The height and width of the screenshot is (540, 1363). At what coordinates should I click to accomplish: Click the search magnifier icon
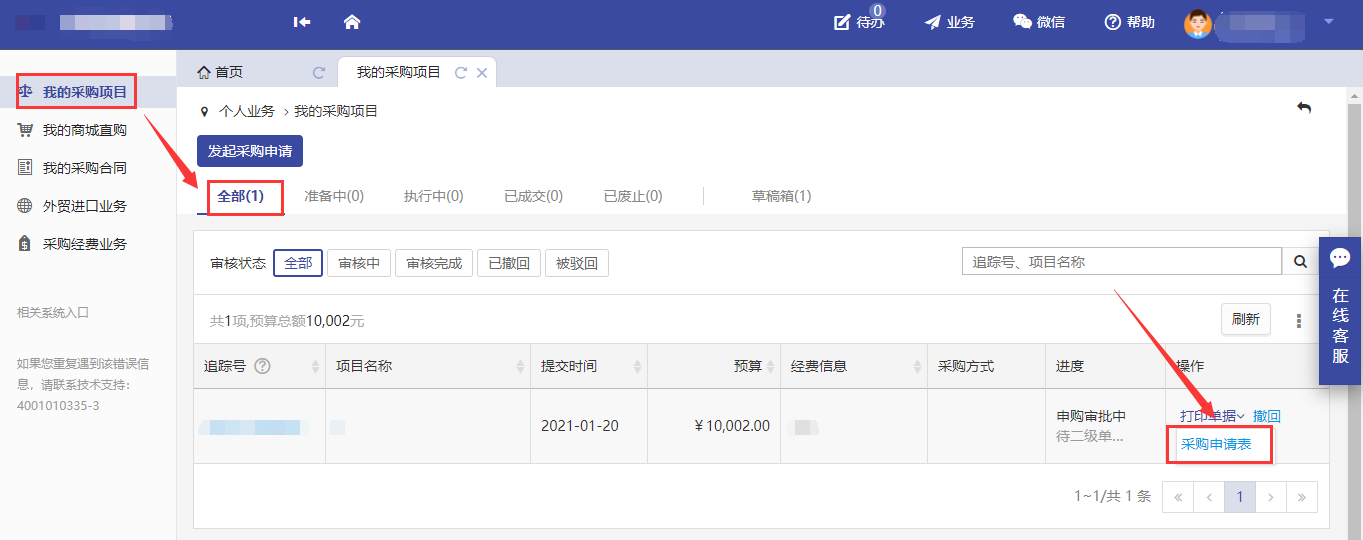[1300, 262]
